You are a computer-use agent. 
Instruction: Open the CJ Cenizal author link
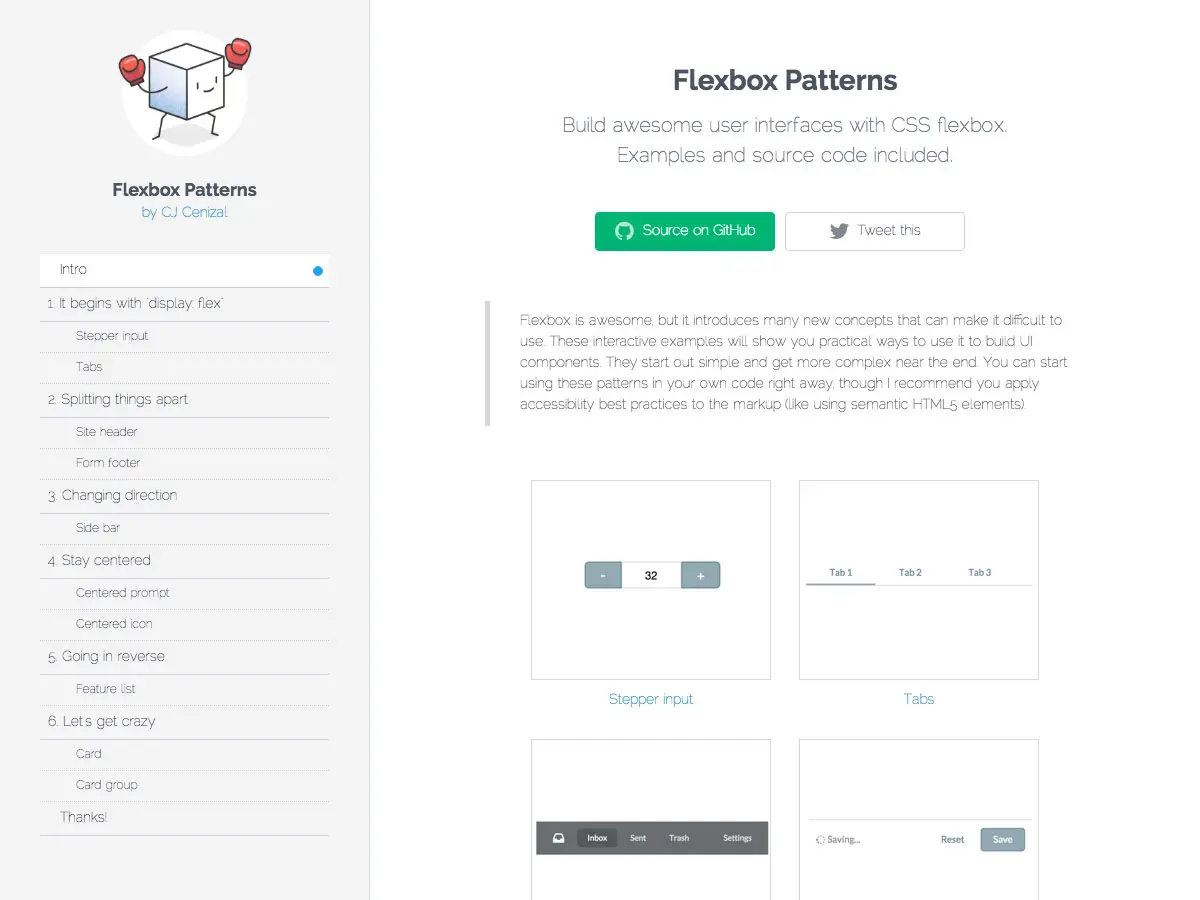pos(185,212)
